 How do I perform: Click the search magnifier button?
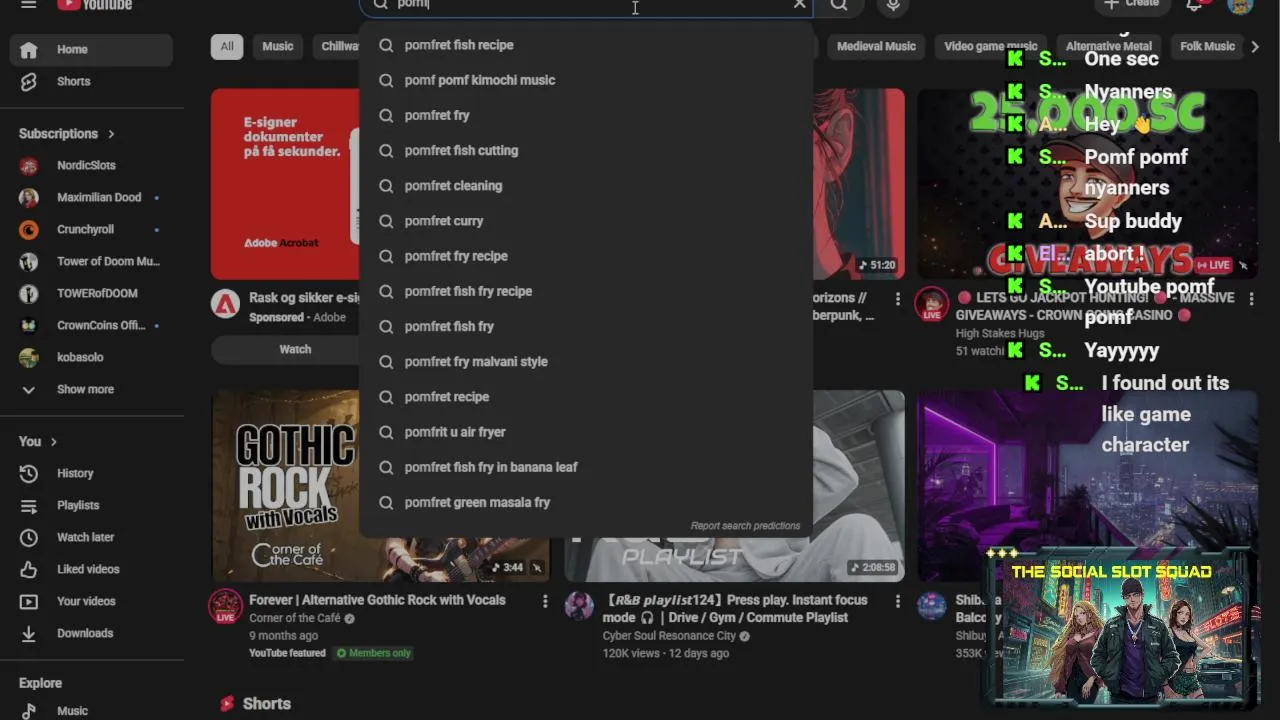(x=839, y=4)
